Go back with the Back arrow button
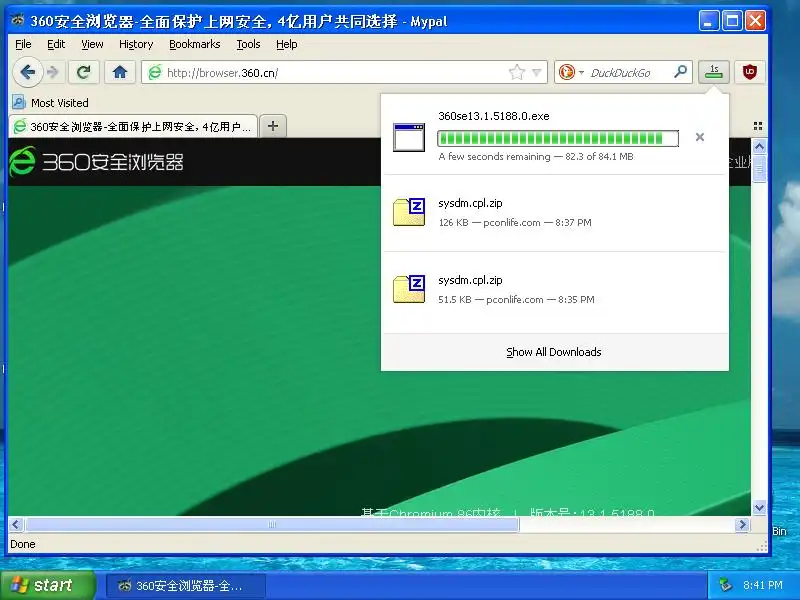The image size is (800, 600). point(28,72)
